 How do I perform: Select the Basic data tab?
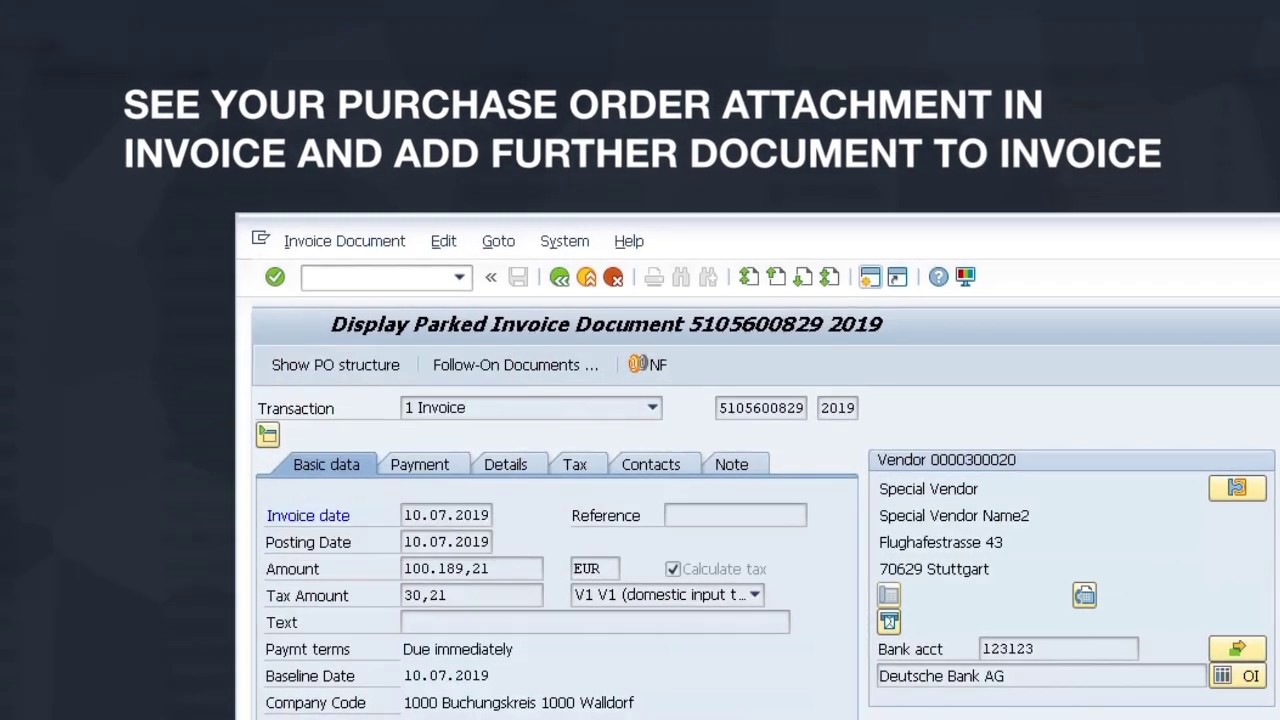(x=326, y=464)
